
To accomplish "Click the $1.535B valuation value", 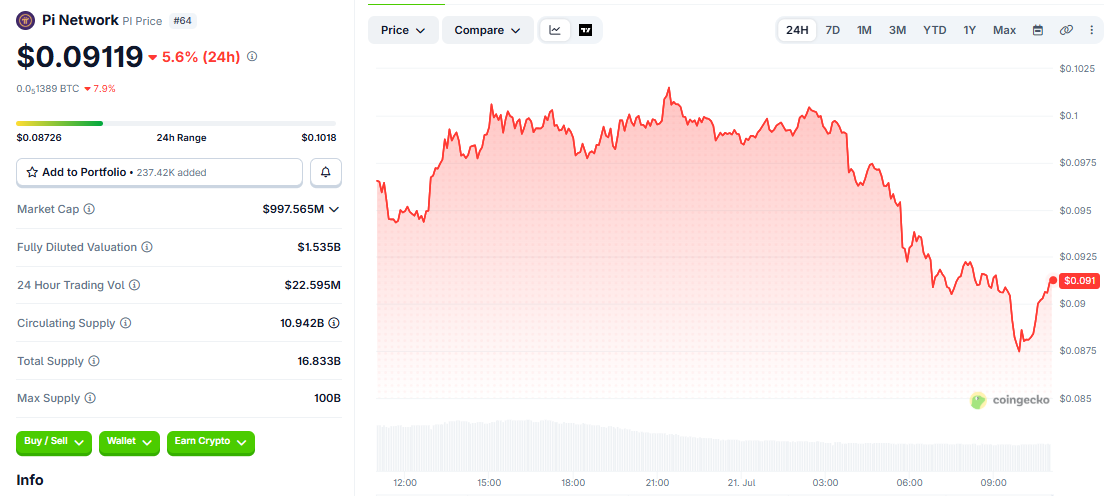I will 319,247.
